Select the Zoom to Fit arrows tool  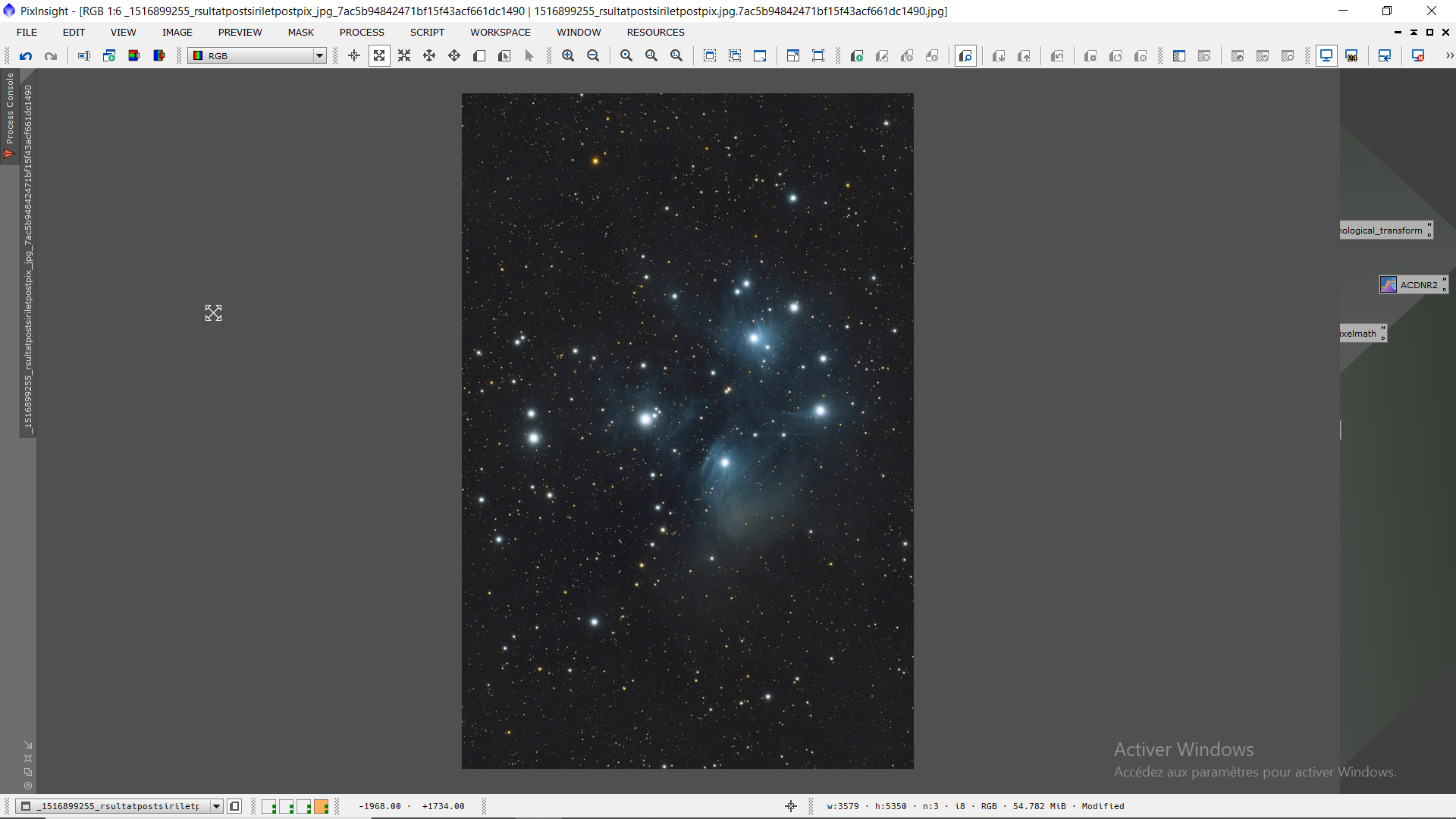(379, 56)
